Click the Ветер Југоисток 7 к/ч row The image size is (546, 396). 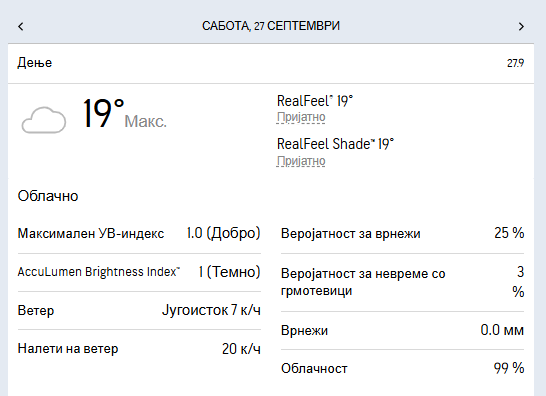(139, 310)
